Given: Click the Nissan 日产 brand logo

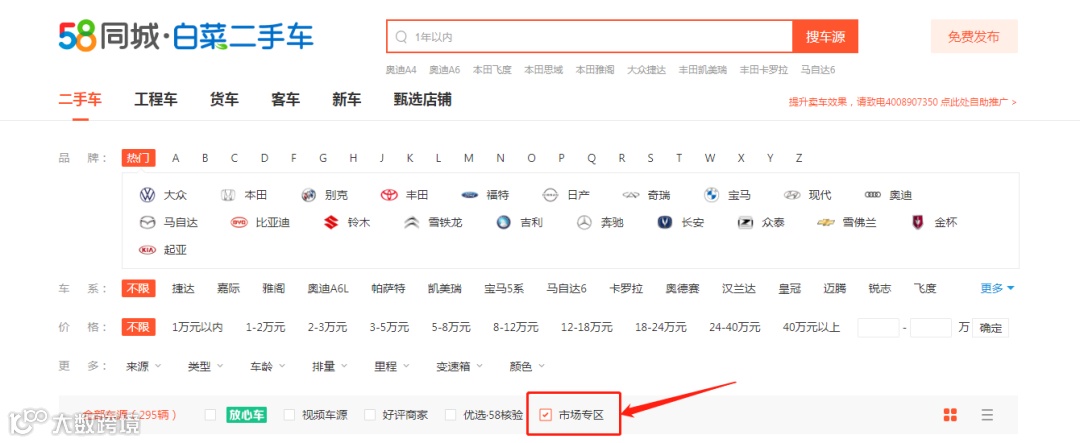Looking at the screenshot, I should coord(550,195).
